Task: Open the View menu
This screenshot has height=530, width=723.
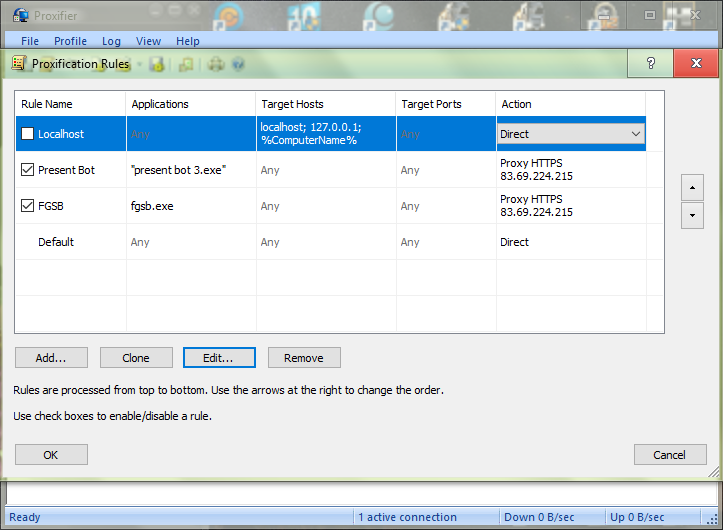Action: 148,41
